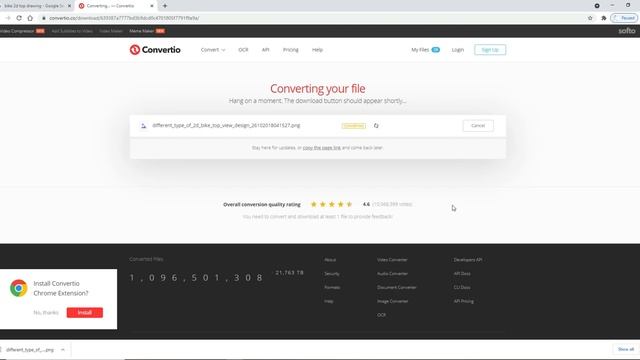Open the API nav item

tap(265, 50)
